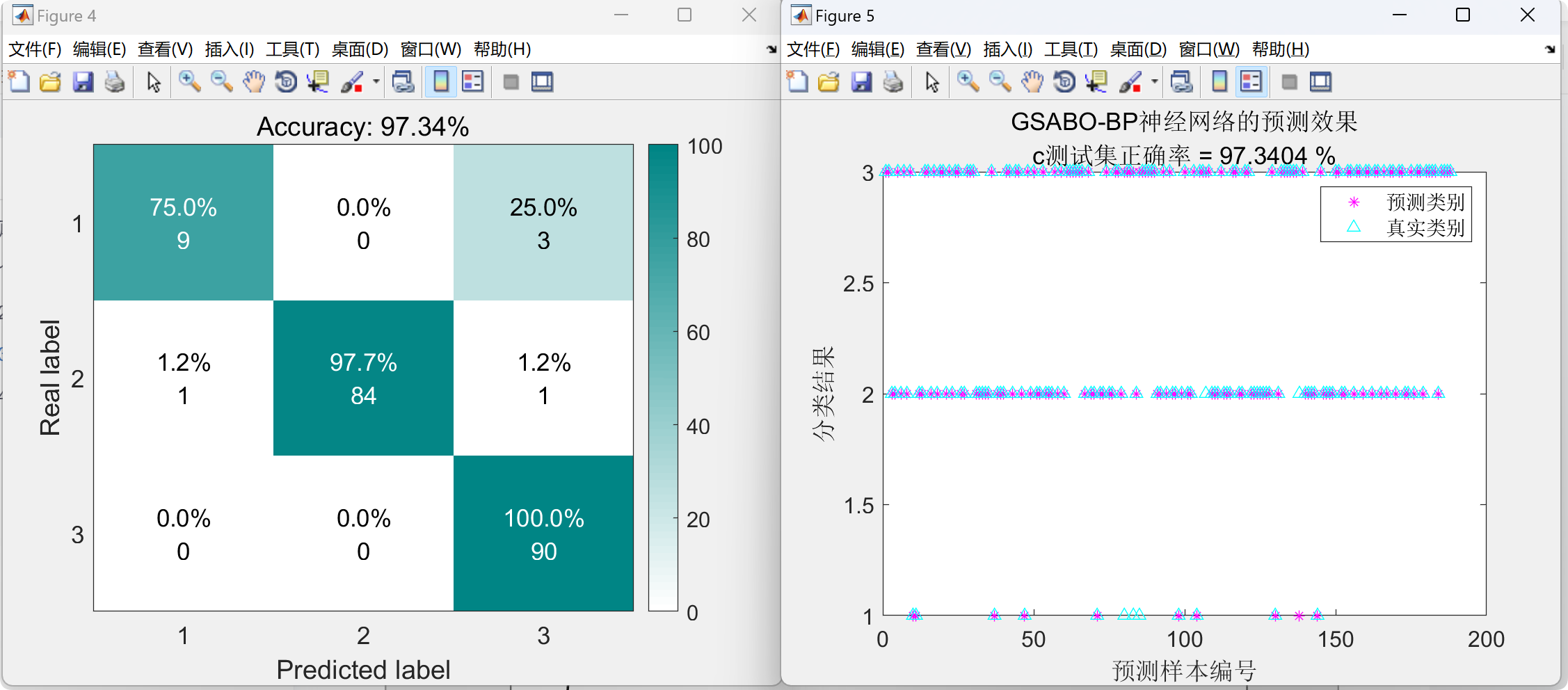This screenshot has height=690, width=1568.
Task: Click the teal colorbar in Figure 4
Action: pos(663,378)
